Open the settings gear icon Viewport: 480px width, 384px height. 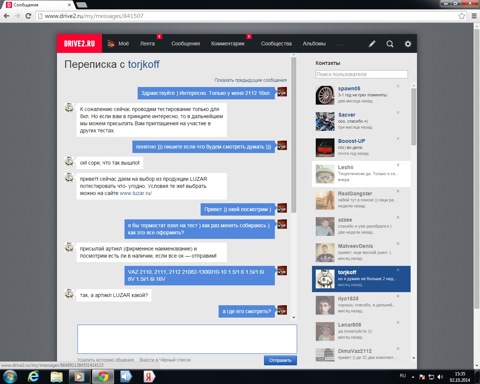(408, 44)
